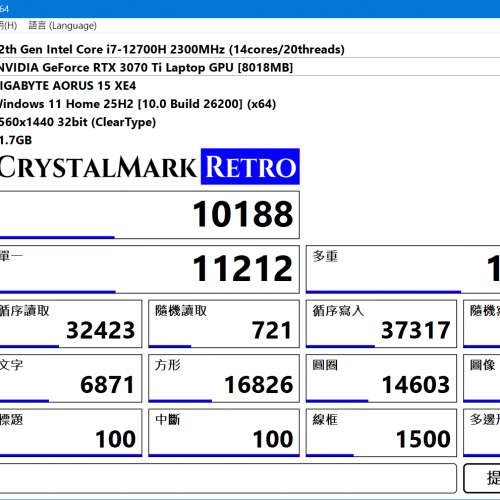Open the 語言 (Language) menu
The width and height of the screenshot is (500, 500).
pyautogui.click(x=63, y=25)
